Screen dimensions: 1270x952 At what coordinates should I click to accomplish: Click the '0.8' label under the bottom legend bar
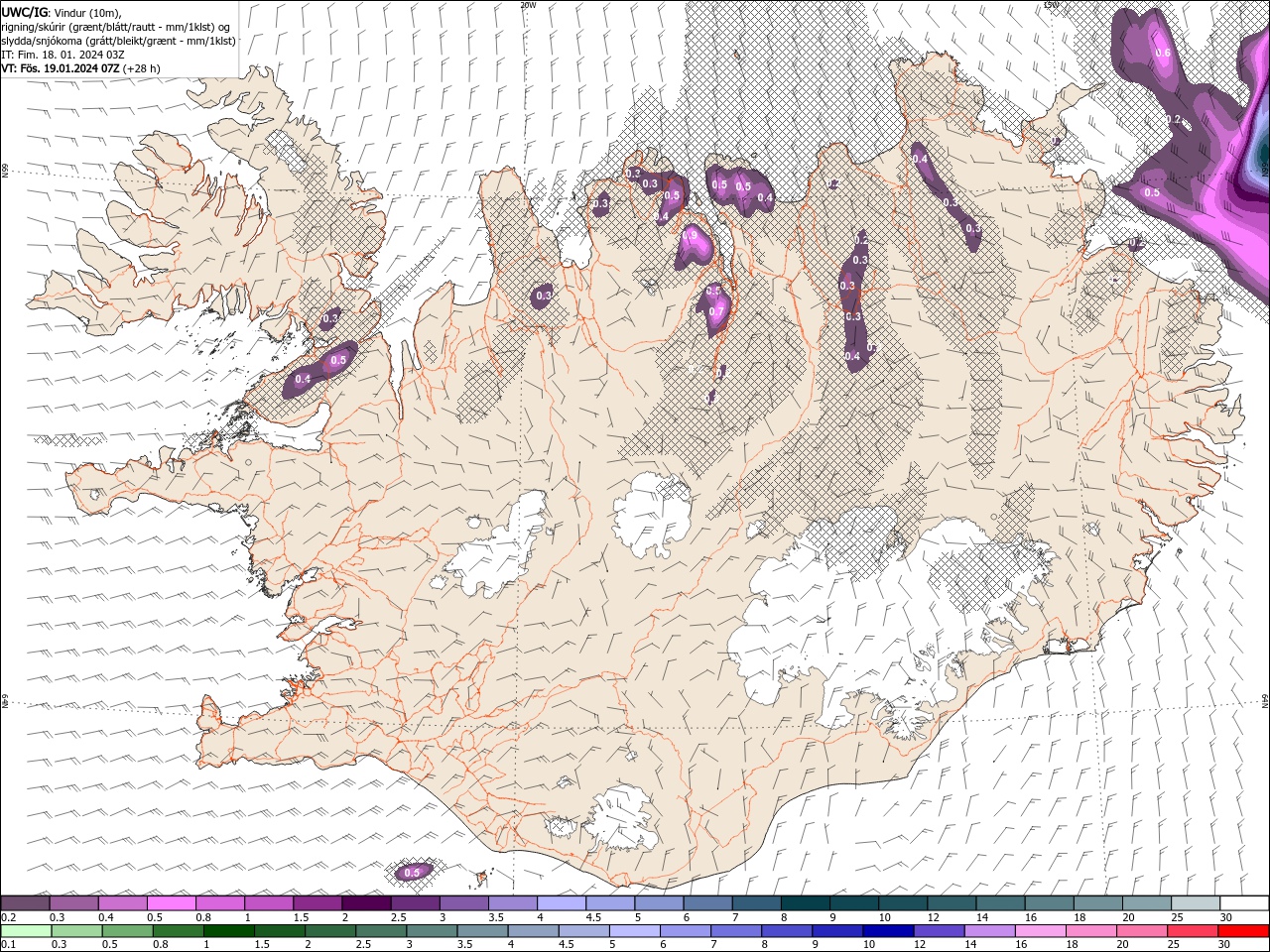160,945
